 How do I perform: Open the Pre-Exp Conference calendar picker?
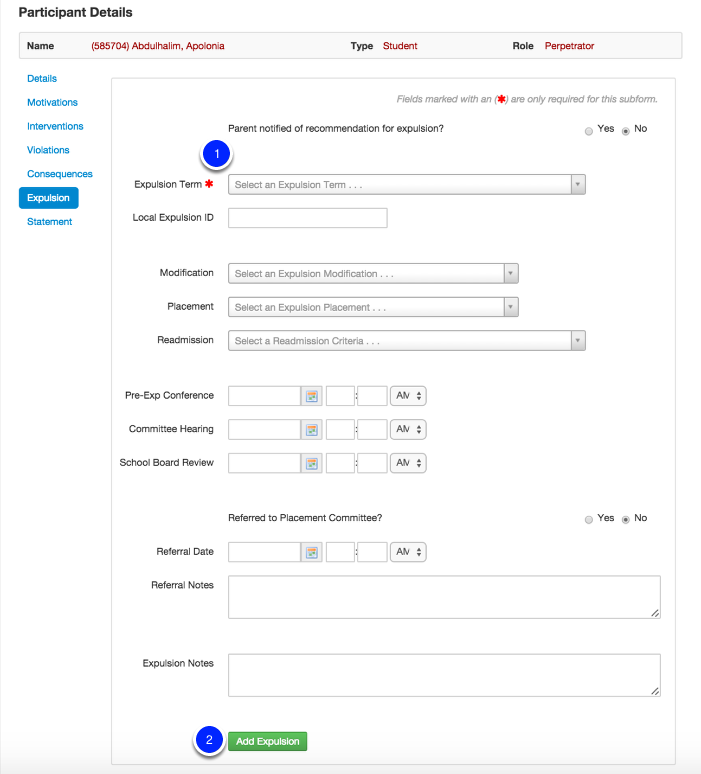click(x=312, y=396)
